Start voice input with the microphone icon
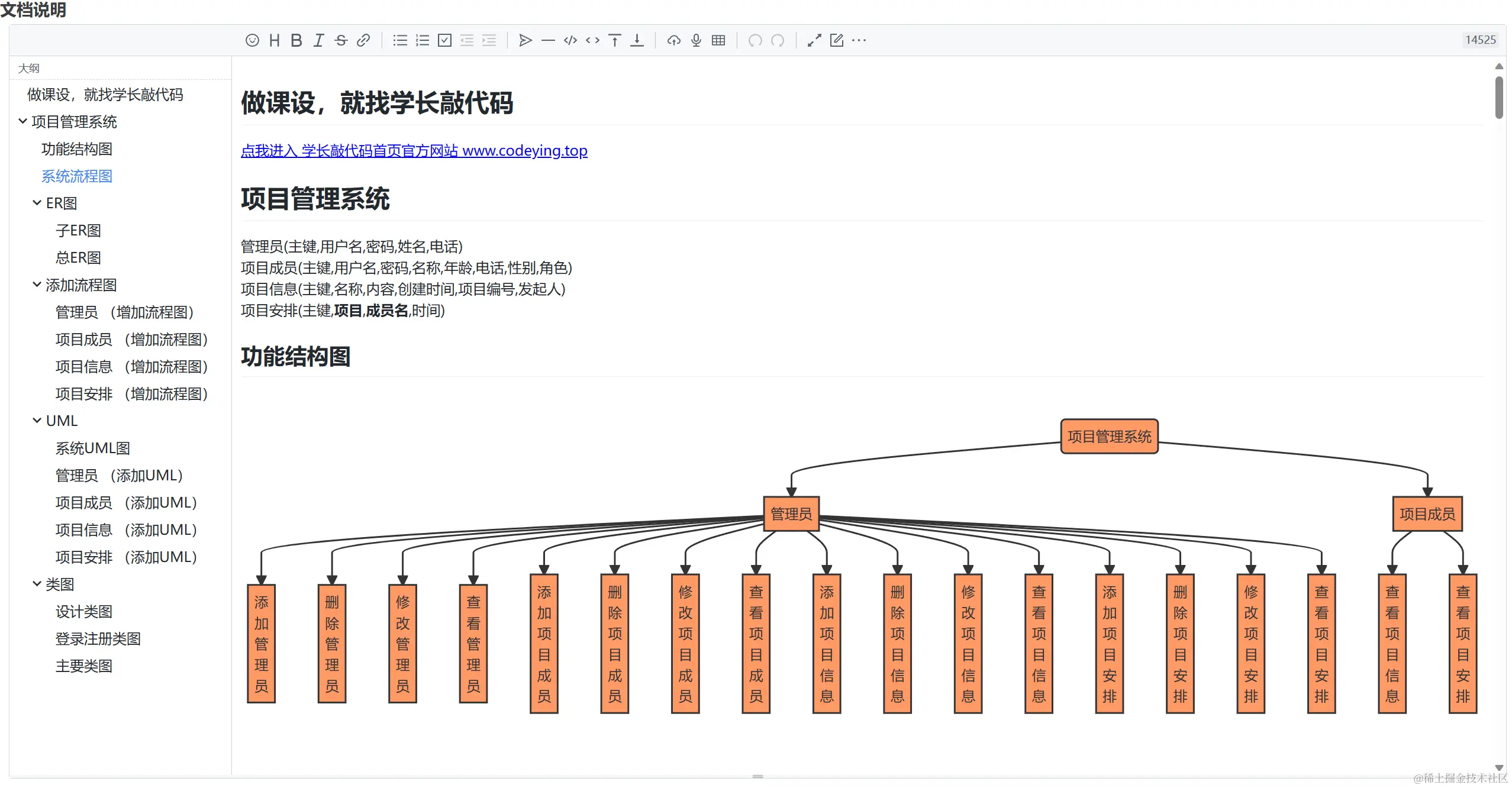Image resolution: width=1512 pixels, height=788 pixels. (696, 40)
